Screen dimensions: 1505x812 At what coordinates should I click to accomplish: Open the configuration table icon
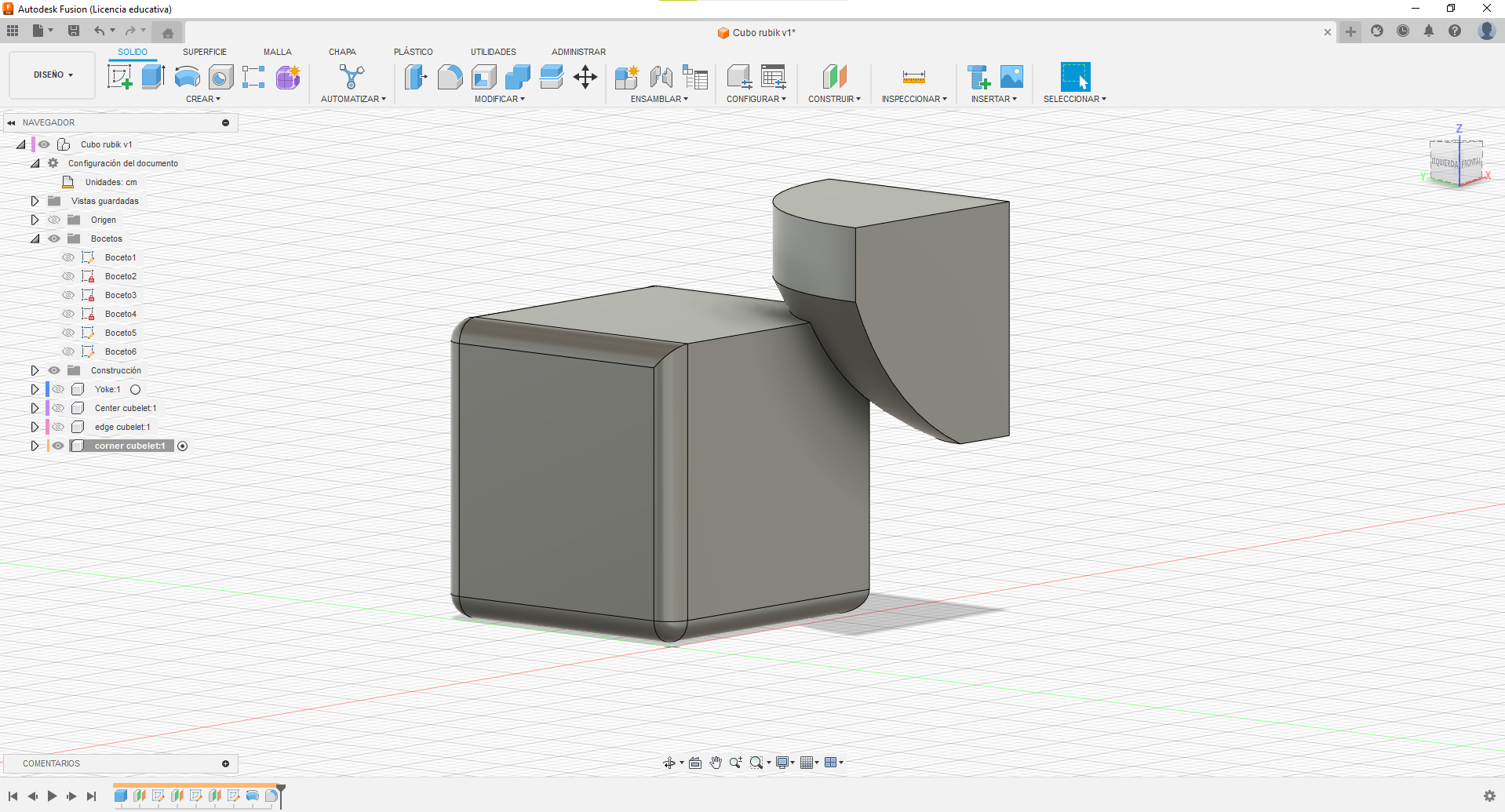(774, 77)
